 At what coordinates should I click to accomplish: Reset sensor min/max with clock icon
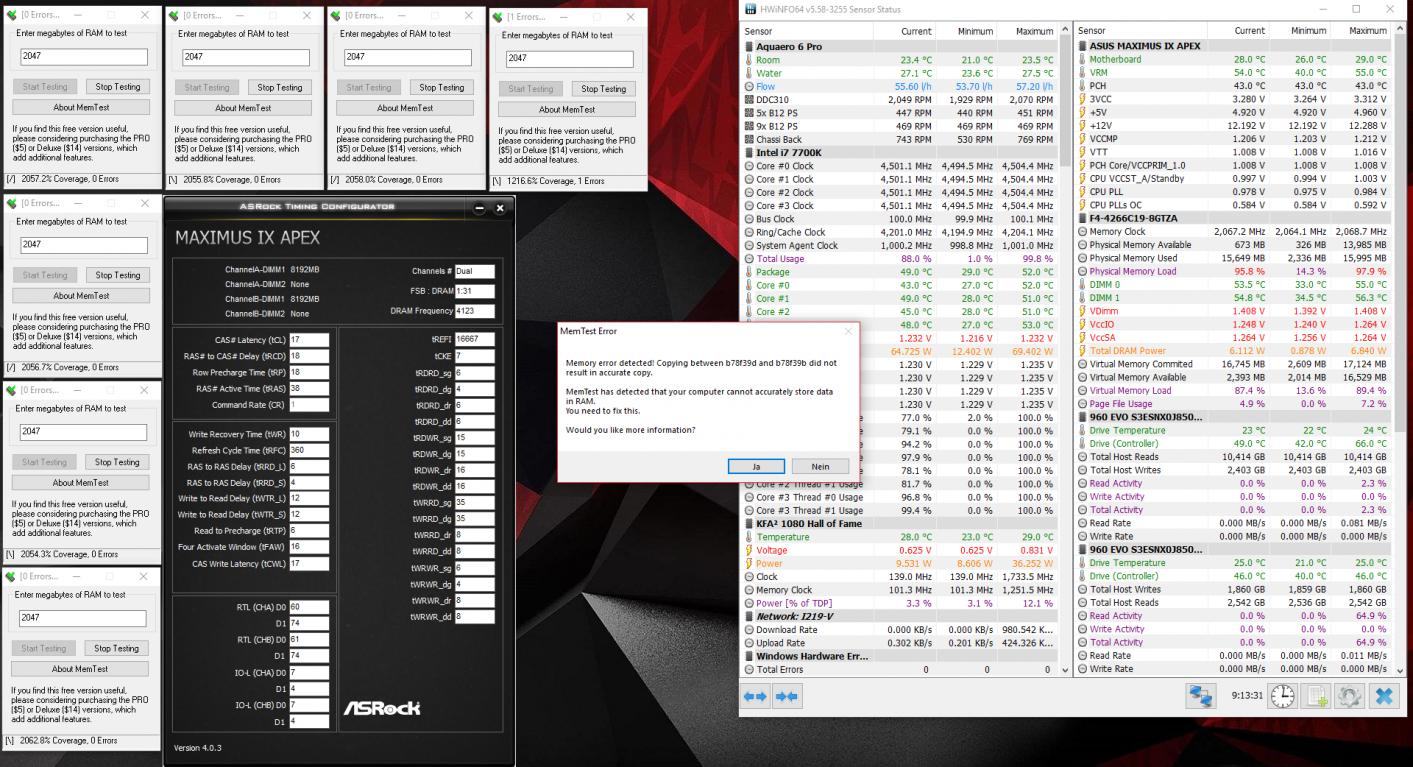tap(1283, 696)
